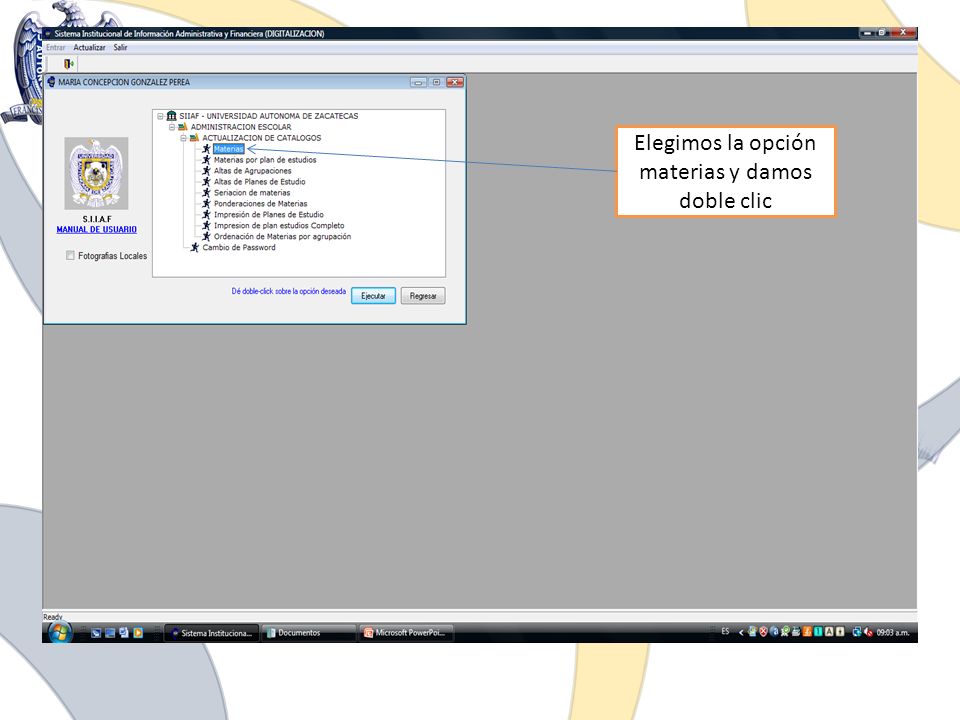Click the university crest image in dialog
The height and width of the screenshot is (720, 960).
pos(96,173)
